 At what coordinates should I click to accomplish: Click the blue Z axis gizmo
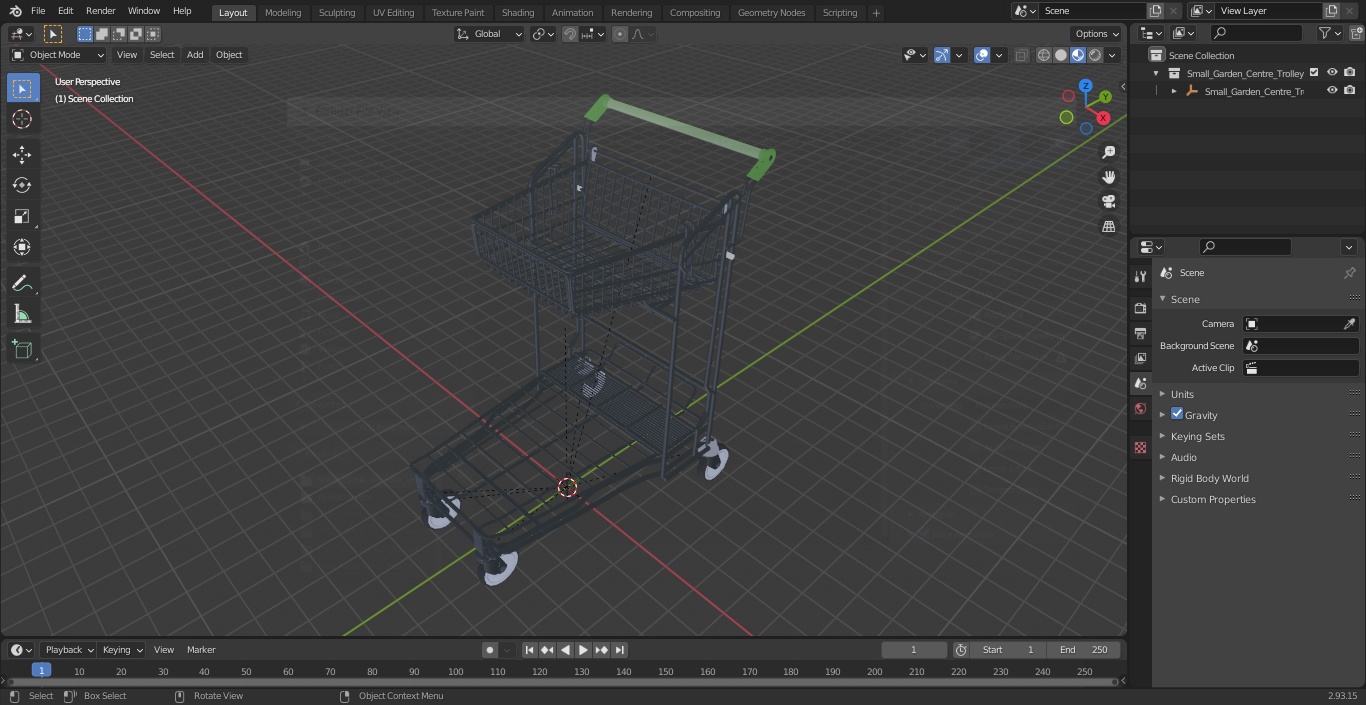click(1086, 86)
